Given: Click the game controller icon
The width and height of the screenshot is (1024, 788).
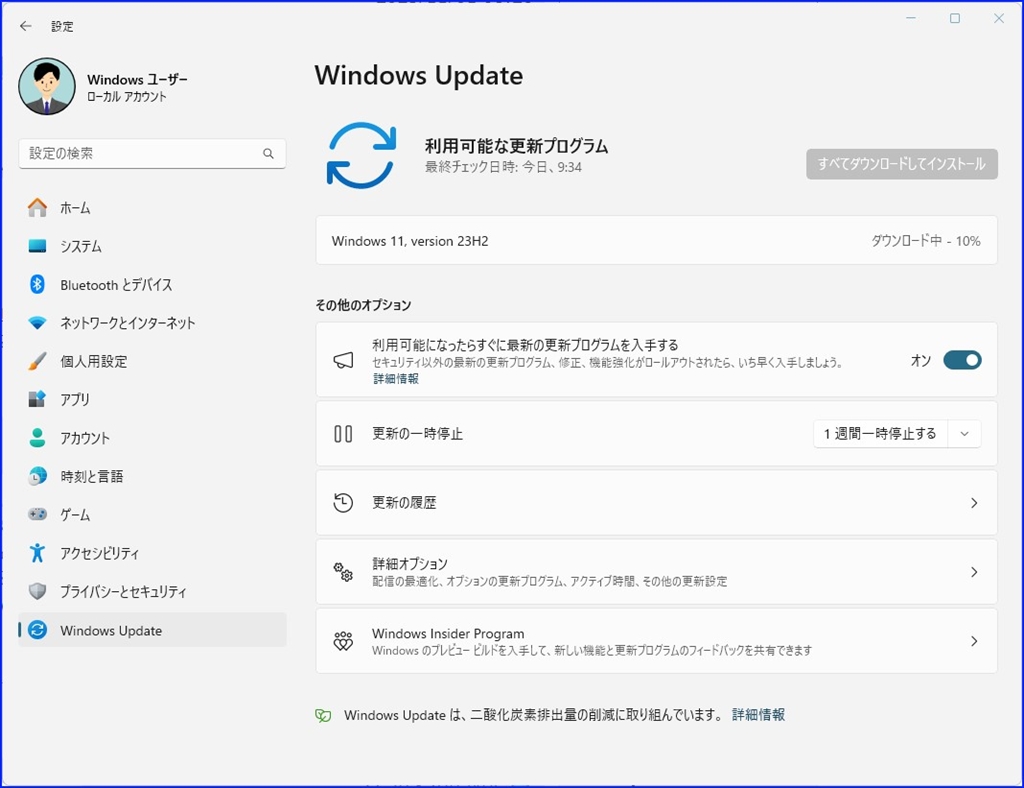Looking at the screenshot, I should (x=37, y=514).
